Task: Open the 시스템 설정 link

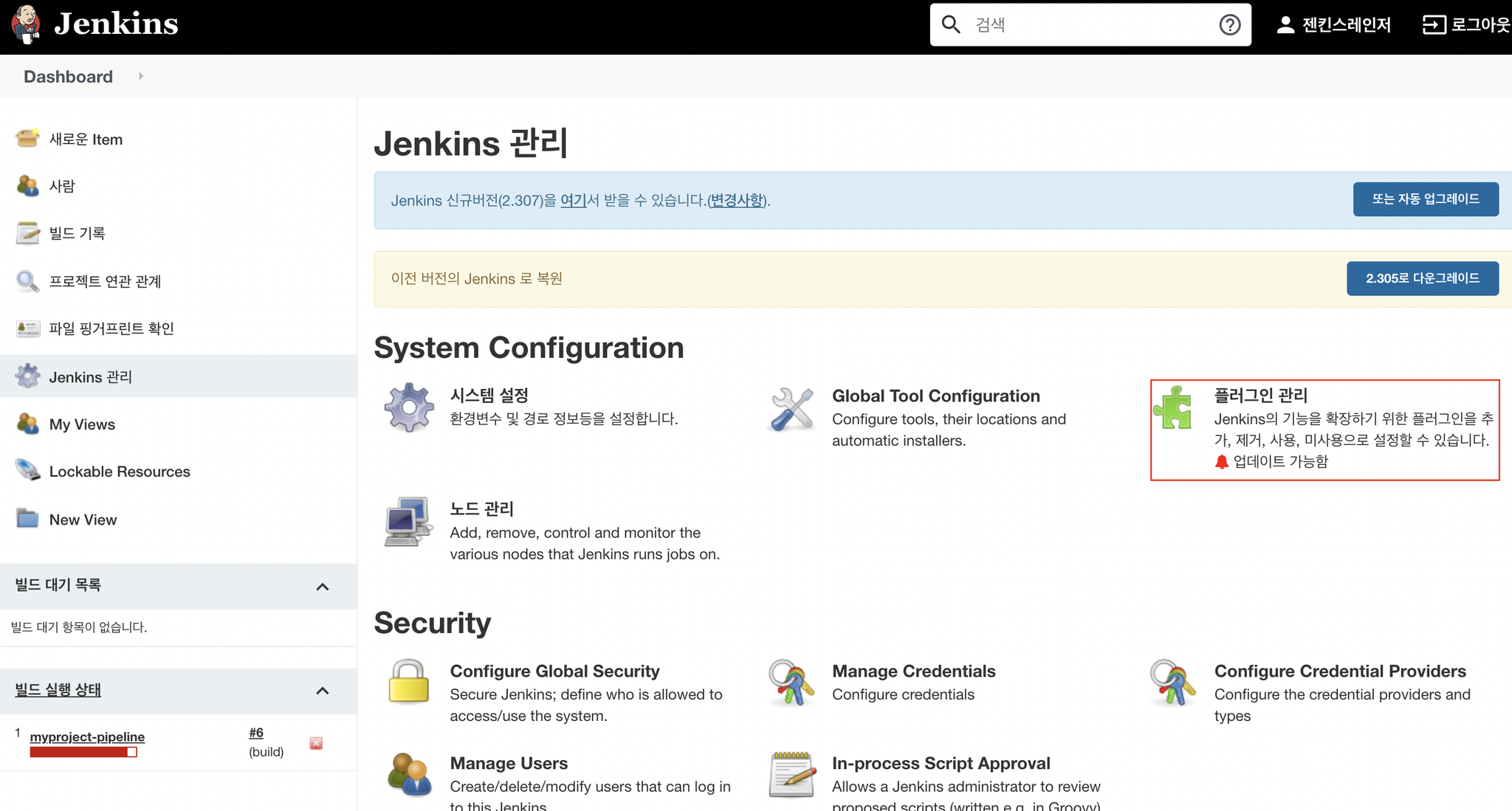Action: 489,396
